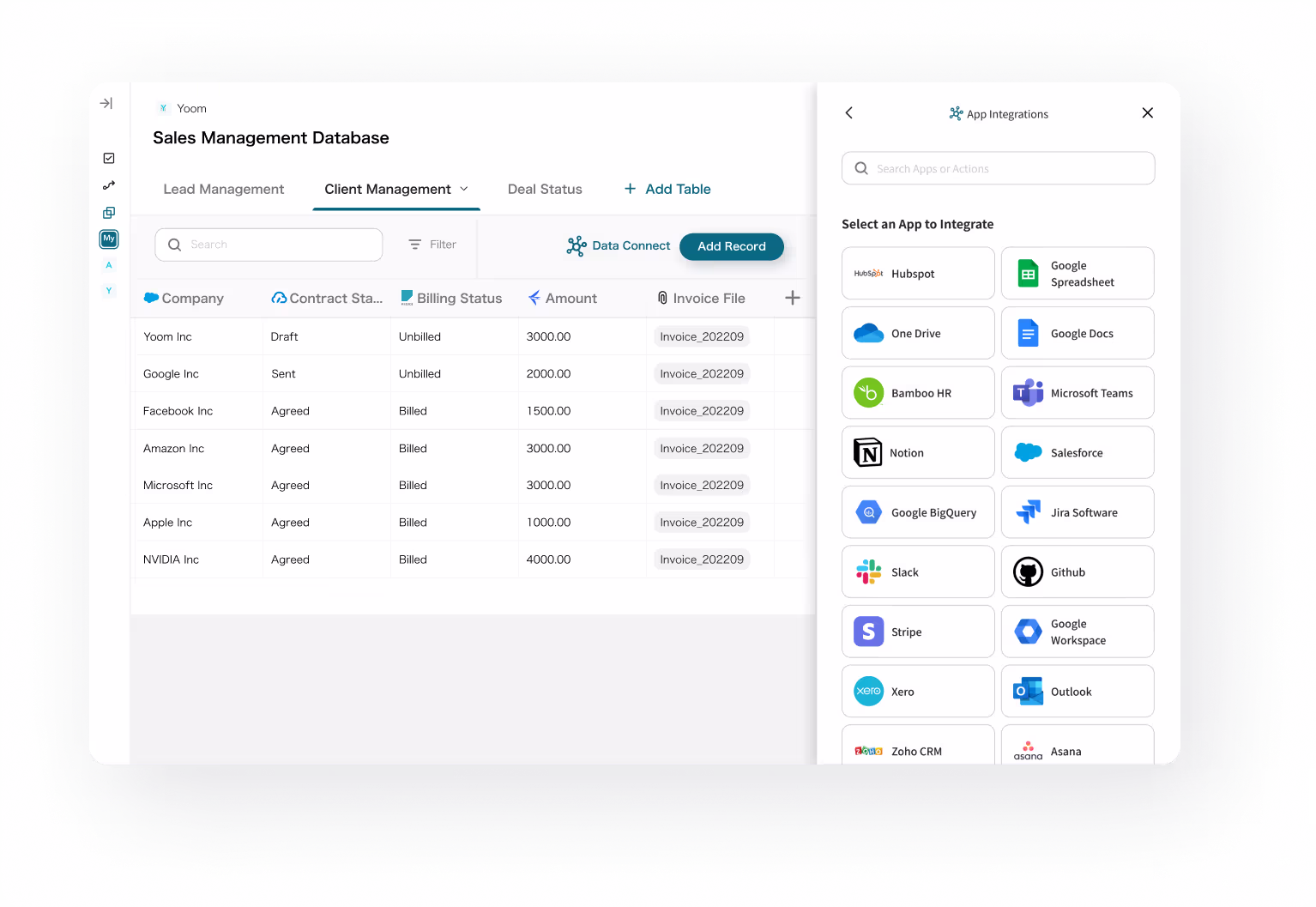Switch to the Deal Status tab

[544, 189]
